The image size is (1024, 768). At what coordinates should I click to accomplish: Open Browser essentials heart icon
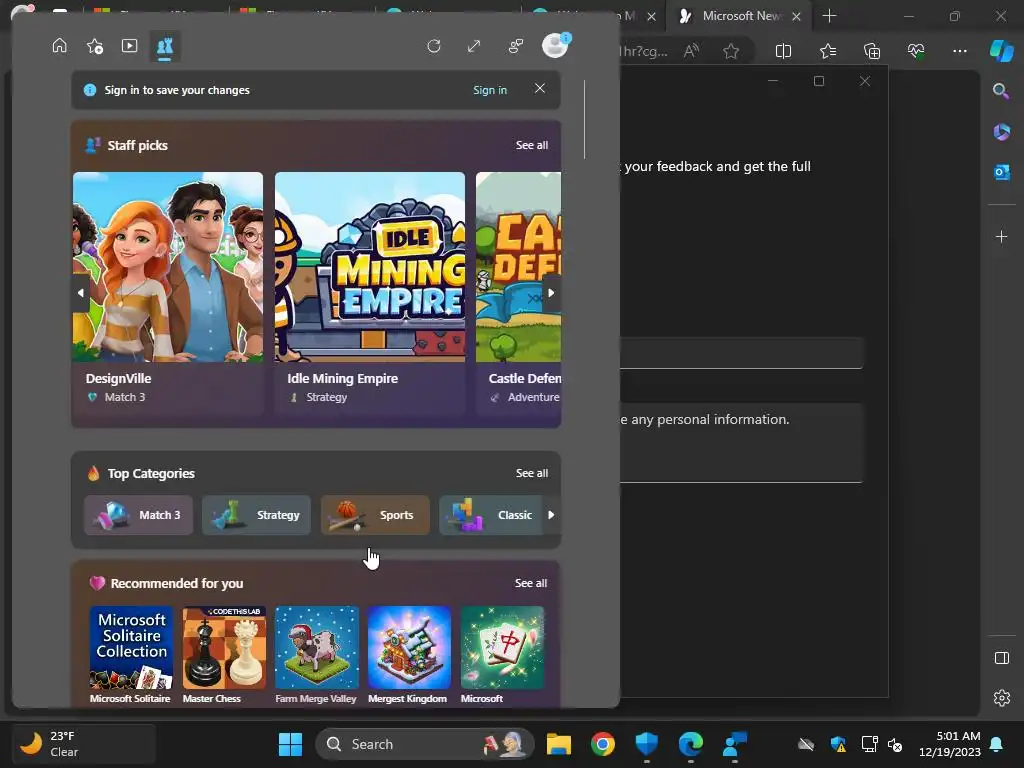click(916, 50)
